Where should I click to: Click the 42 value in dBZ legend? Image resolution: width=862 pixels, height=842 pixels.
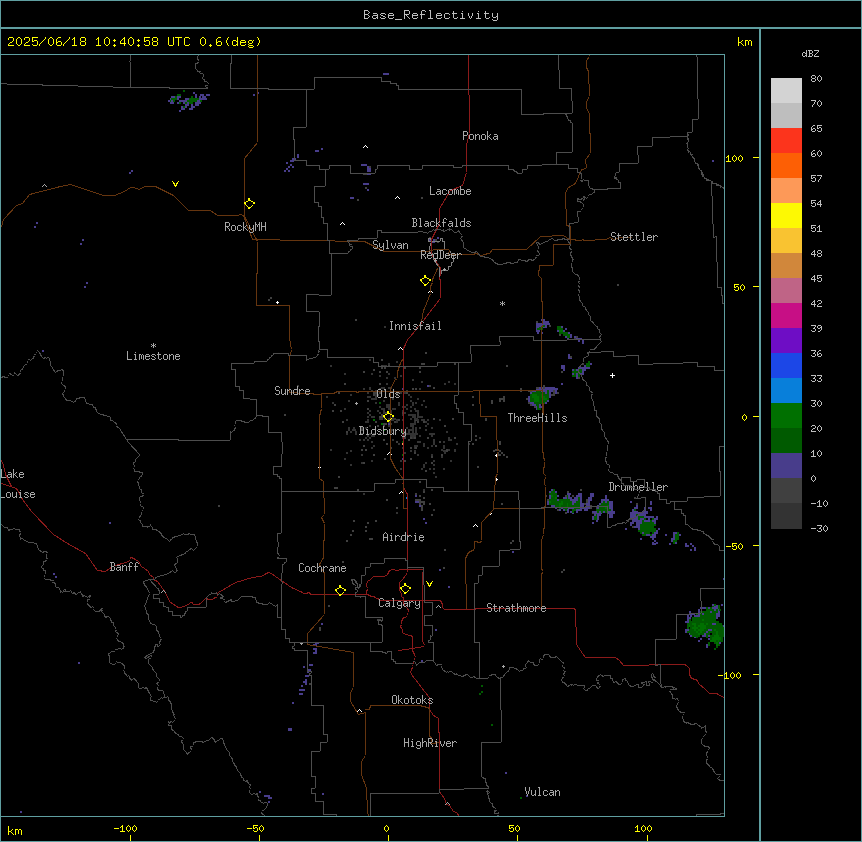click(x=816, y=303)
